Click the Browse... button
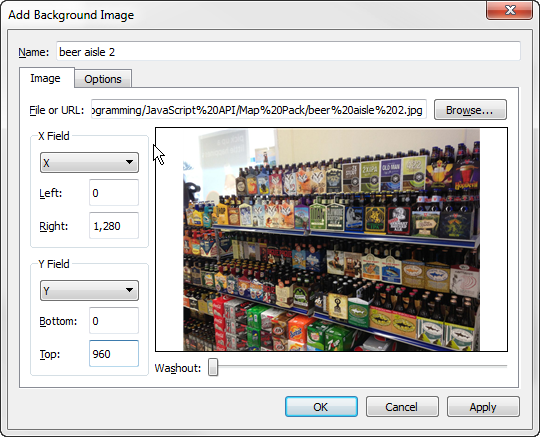This screenshot has width=540, height=437. (470, 110)
